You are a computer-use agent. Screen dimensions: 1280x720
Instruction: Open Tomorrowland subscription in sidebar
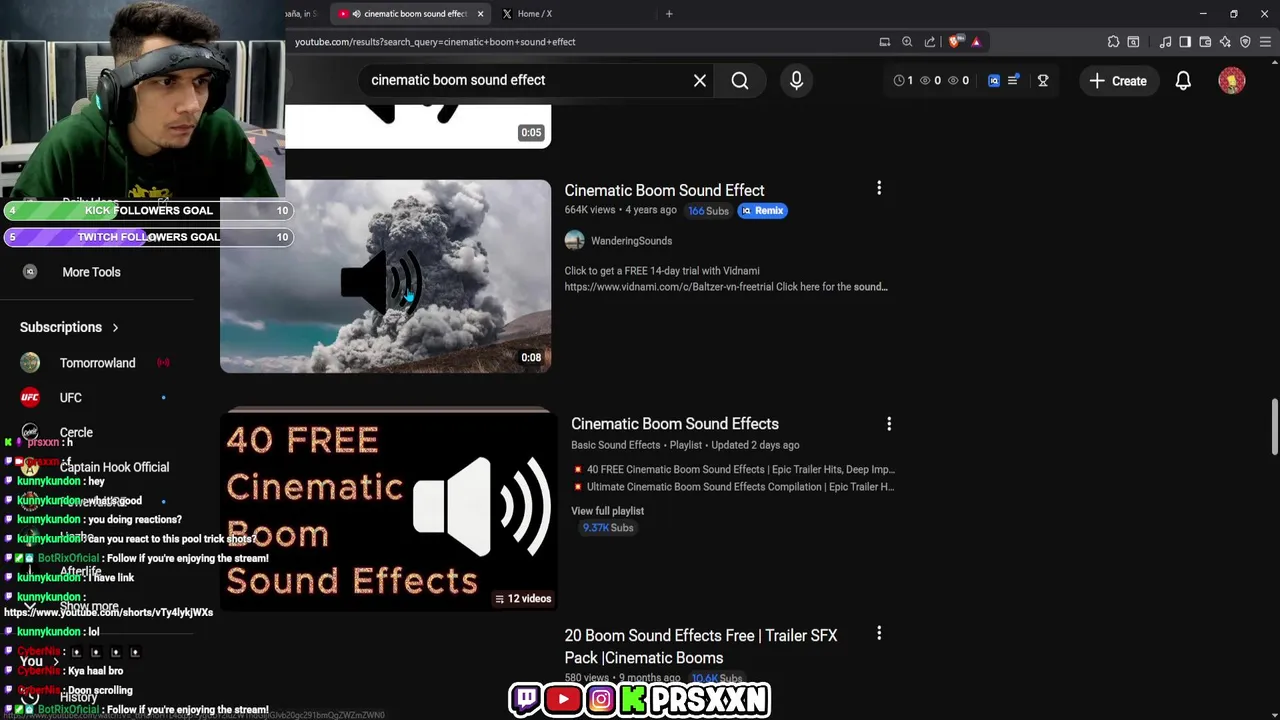coord(97,363)
